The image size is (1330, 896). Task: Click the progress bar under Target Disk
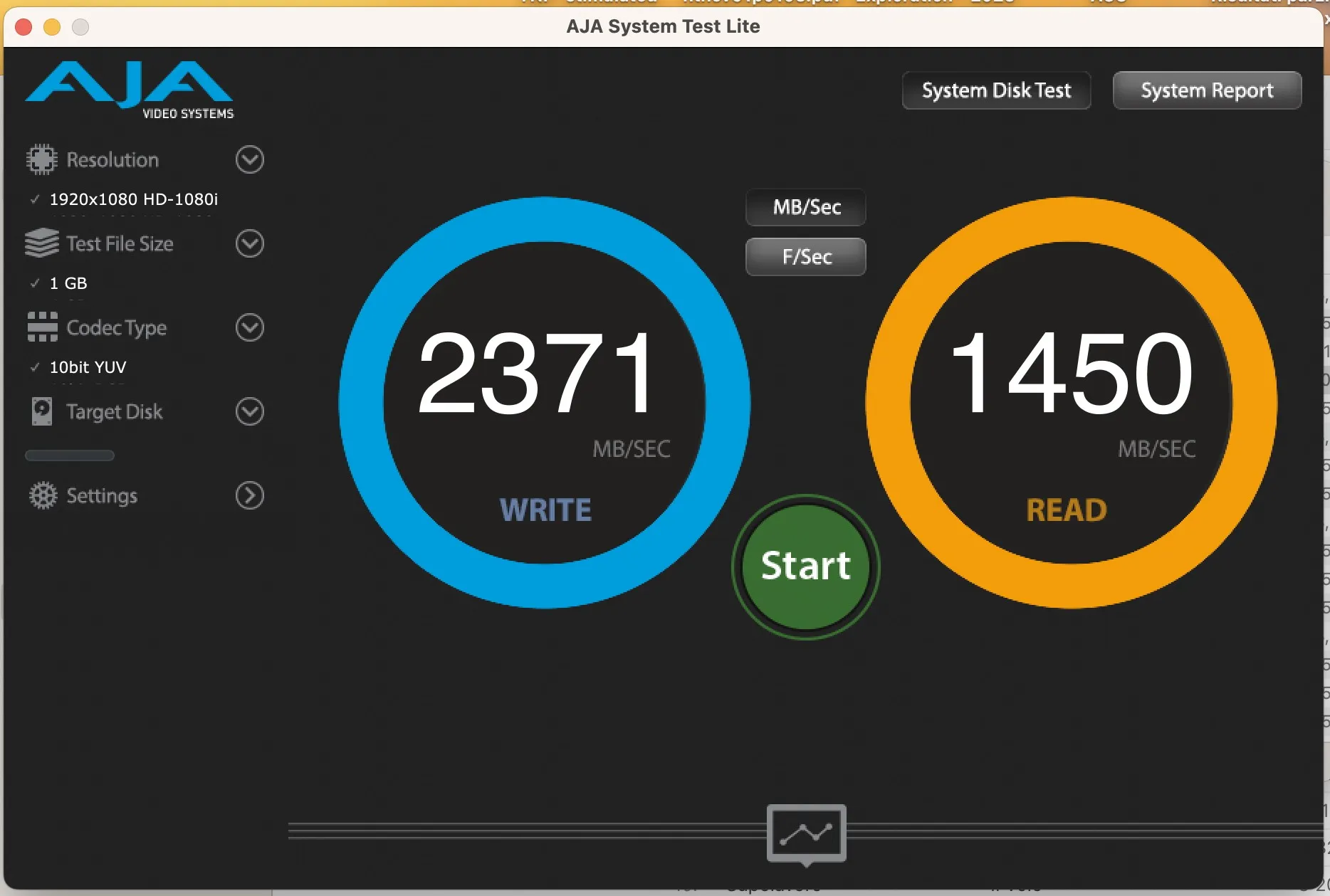(69, 455)
